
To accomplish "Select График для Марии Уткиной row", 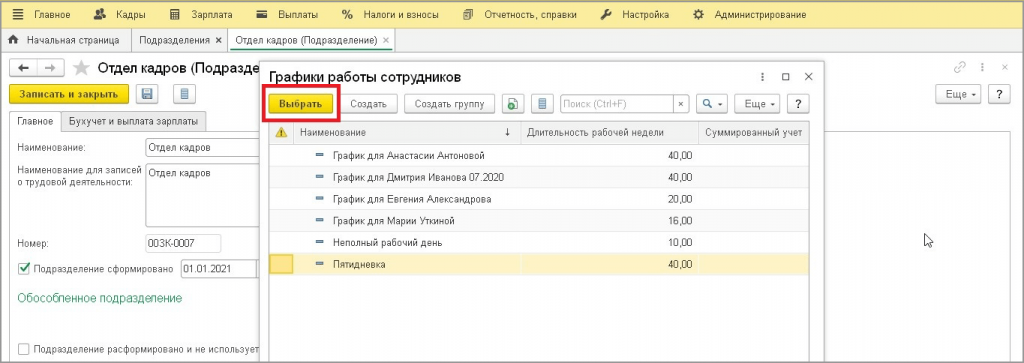I will [x=539, y=221].
